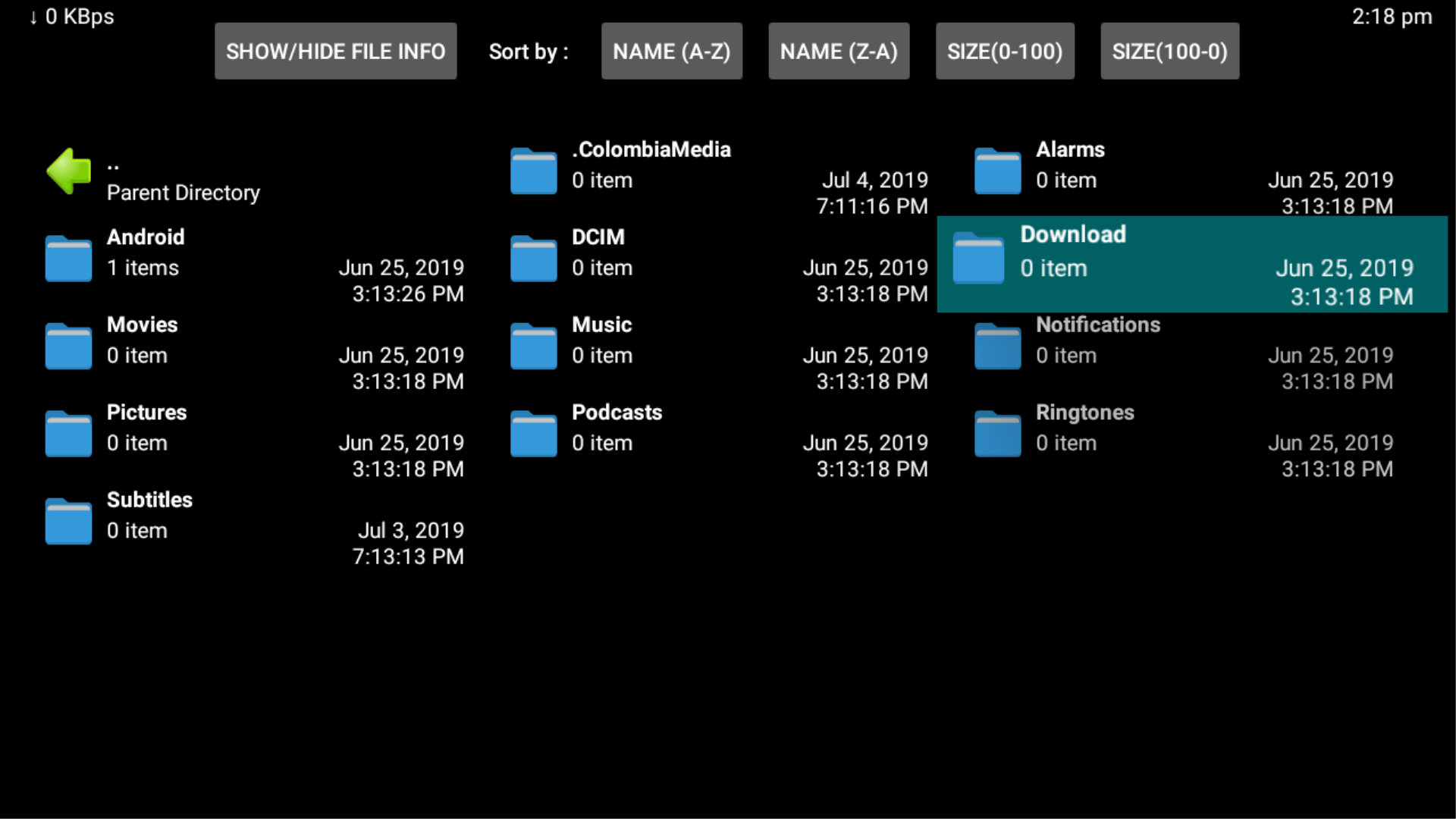Sort files by SIZE(0-100)
The height and width of the screenshot is (819, 1456).
click(x=1005, y=51)
